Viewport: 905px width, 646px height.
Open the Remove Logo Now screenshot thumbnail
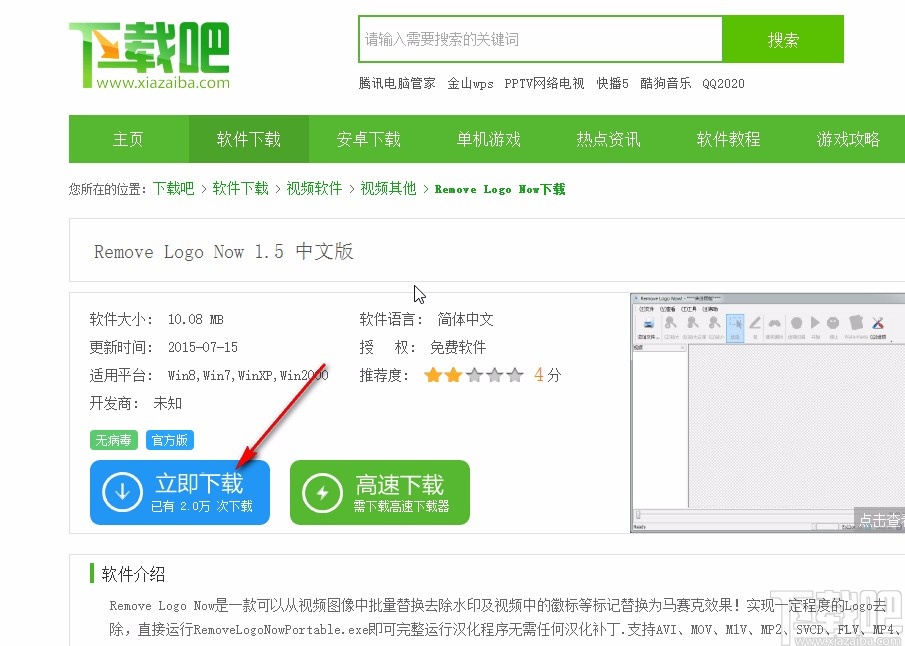(x=768, y=413)
